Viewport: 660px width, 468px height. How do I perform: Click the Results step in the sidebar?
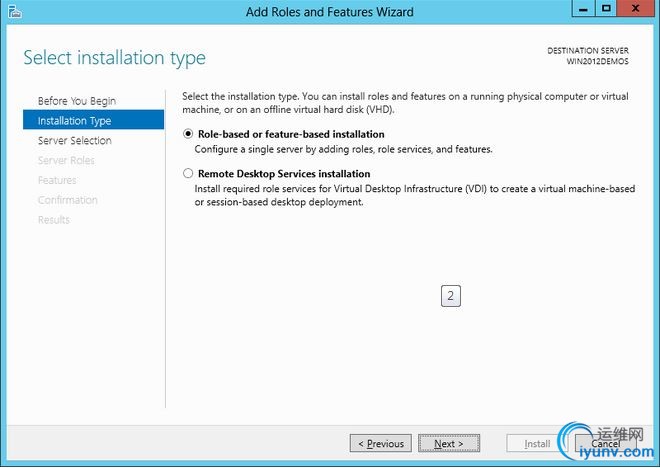54,220
